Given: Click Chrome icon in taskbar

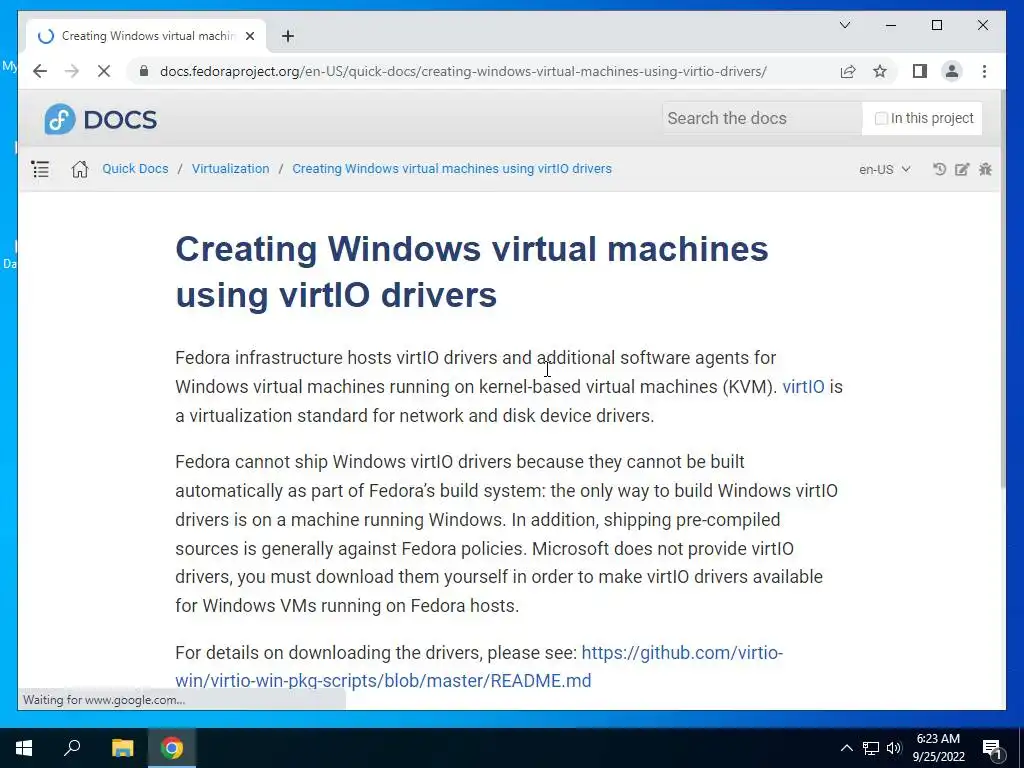Looking at the screenshot, I should (172, 748).
